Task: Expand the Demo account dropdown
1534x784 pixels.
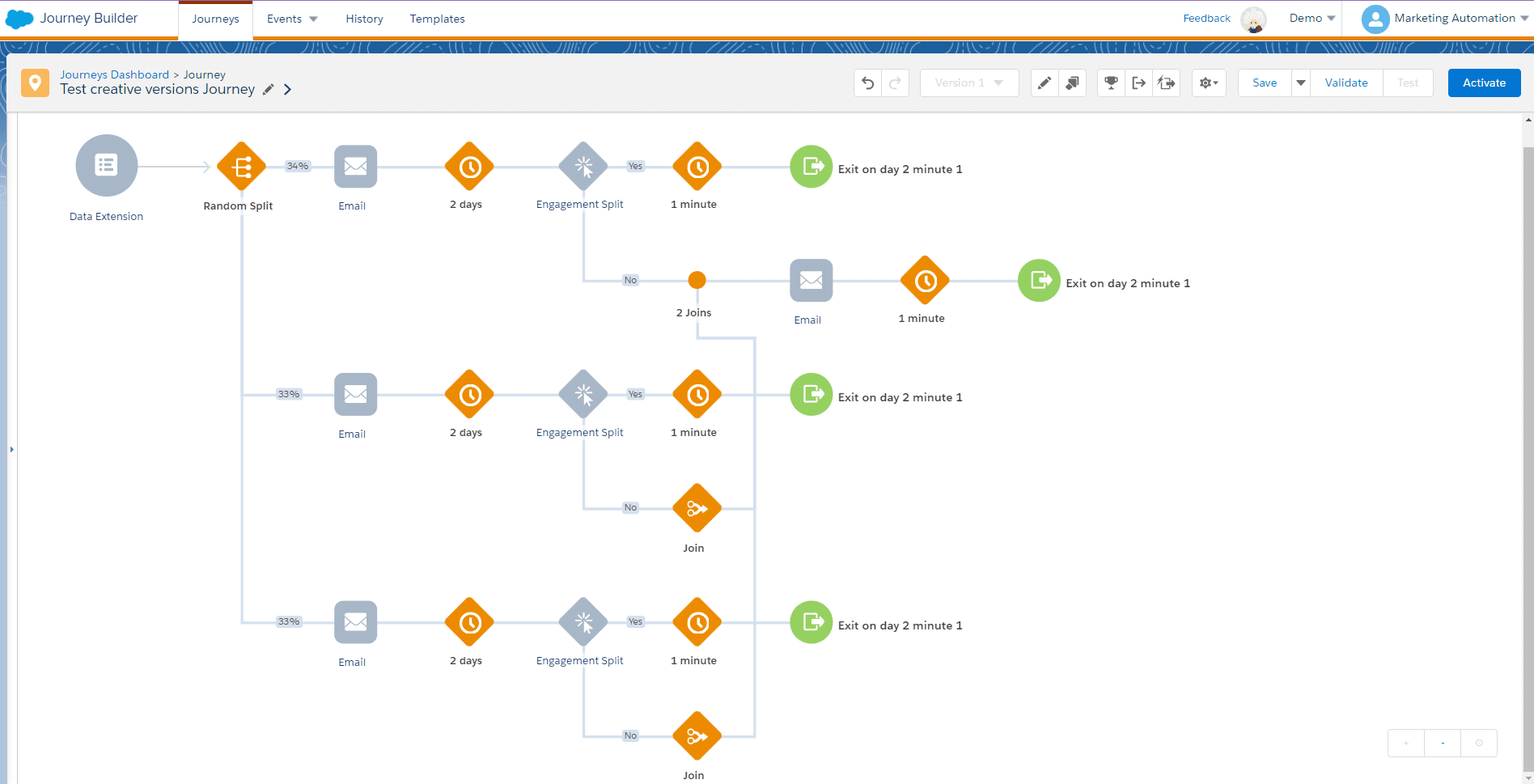Action: point(1312,19)
